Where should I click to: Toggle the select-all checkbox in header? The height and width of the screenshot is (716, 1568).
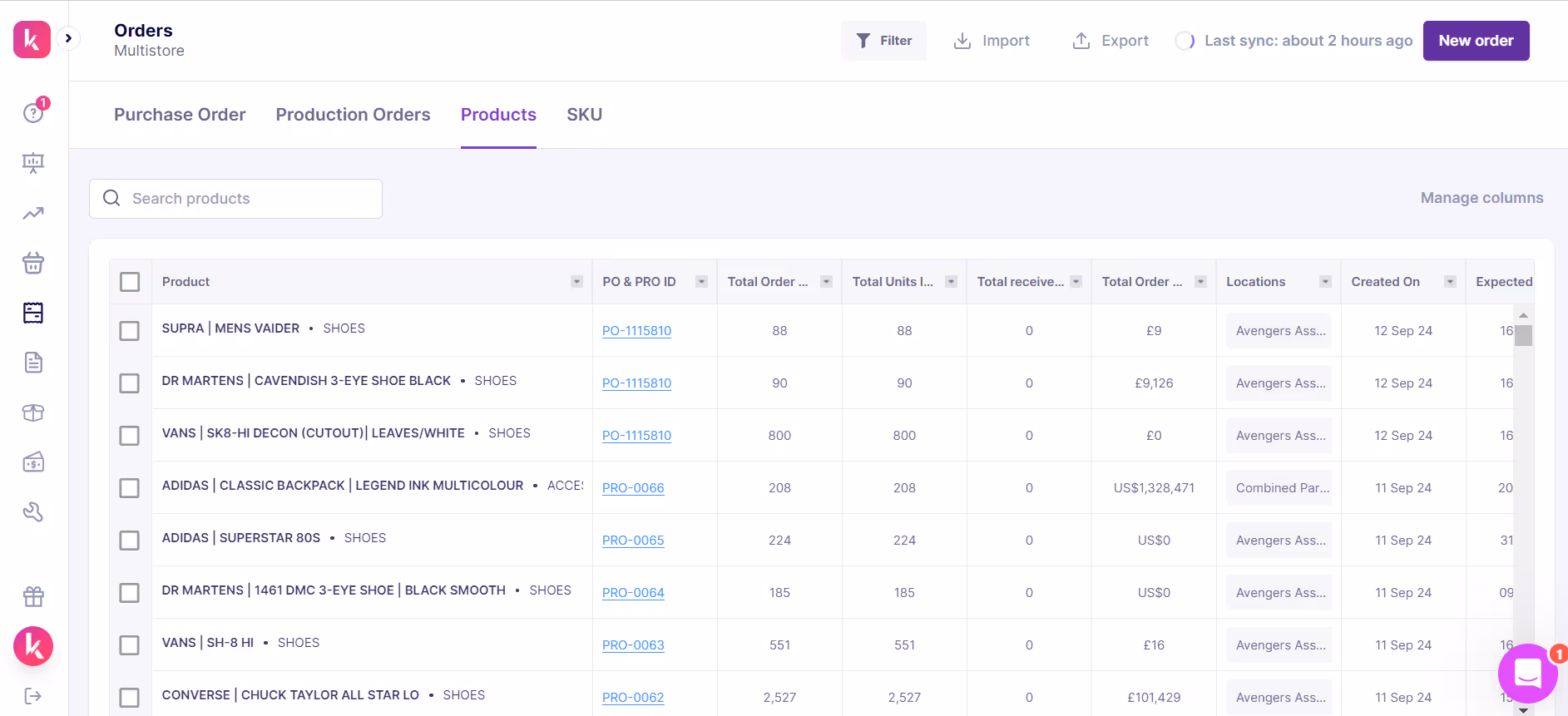pyautogui.click(x=130, y=282)
